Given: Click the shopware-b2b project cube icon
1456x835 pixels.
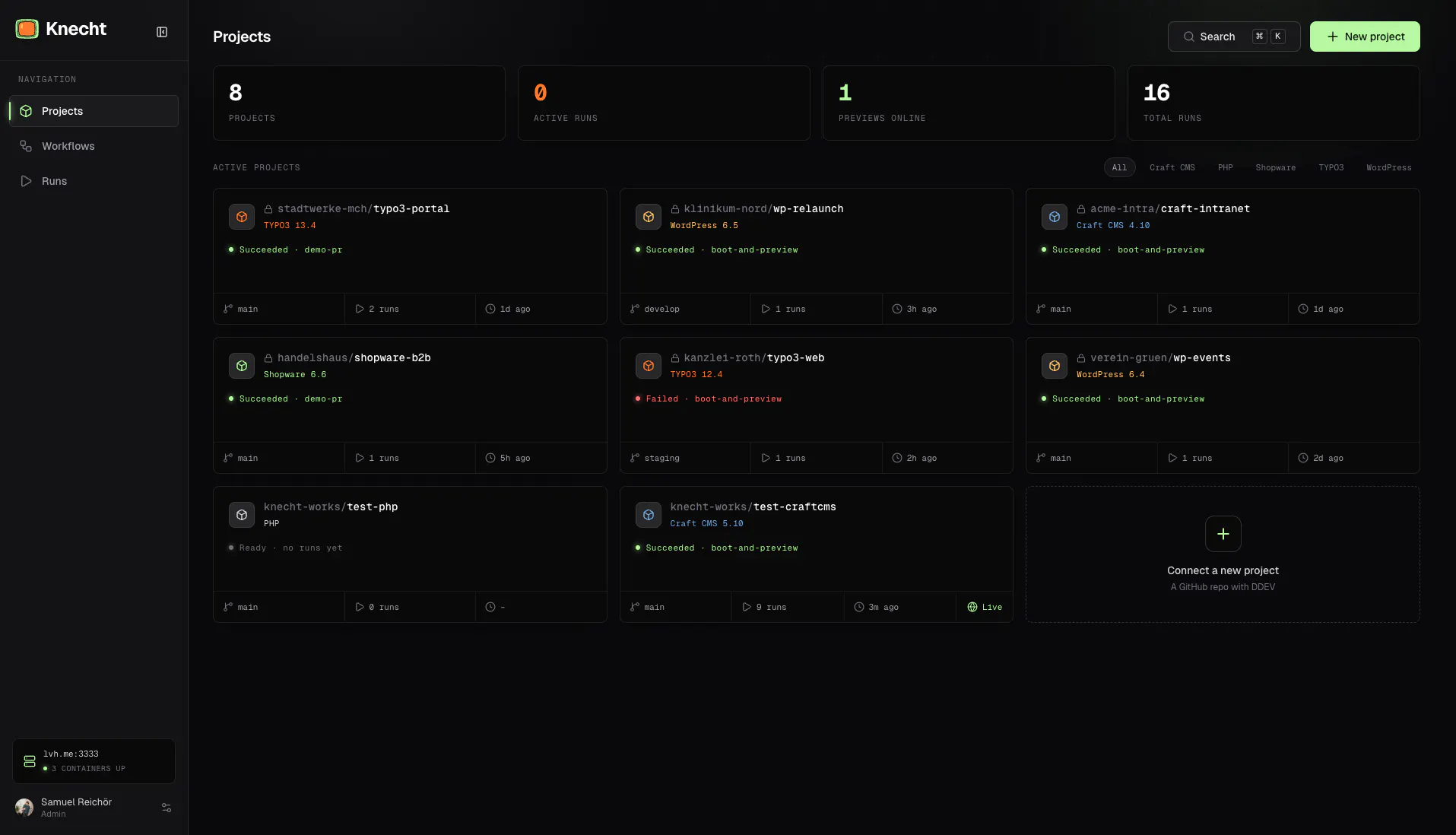Looking at the screenshot, I should tap(242, 366).
